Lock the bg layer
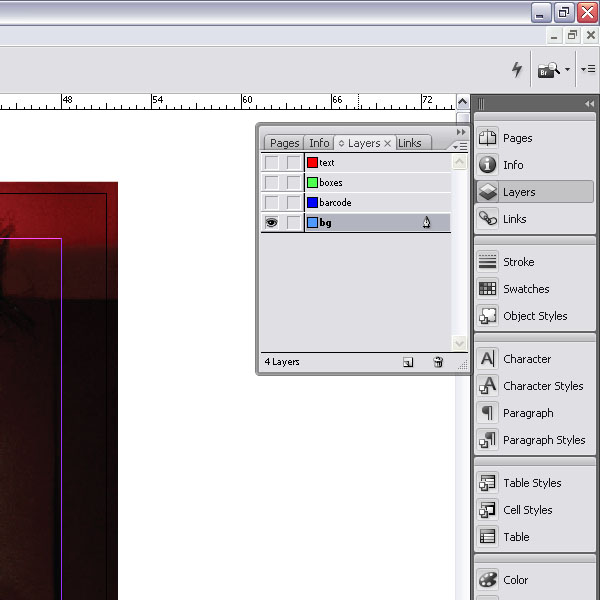Image resolution: width=600 pixels, height=600 pixels. point(293,222)
